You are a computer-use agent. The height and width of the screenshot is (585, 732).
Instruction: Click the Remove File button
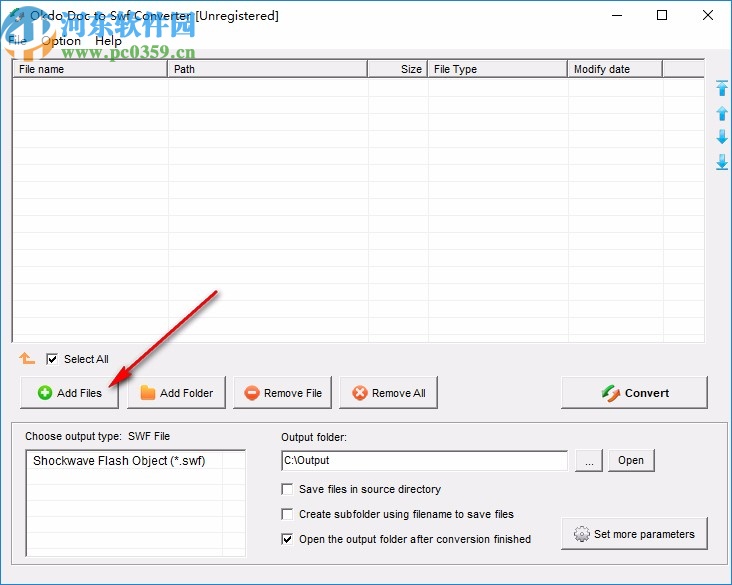(x=282, y=393)
